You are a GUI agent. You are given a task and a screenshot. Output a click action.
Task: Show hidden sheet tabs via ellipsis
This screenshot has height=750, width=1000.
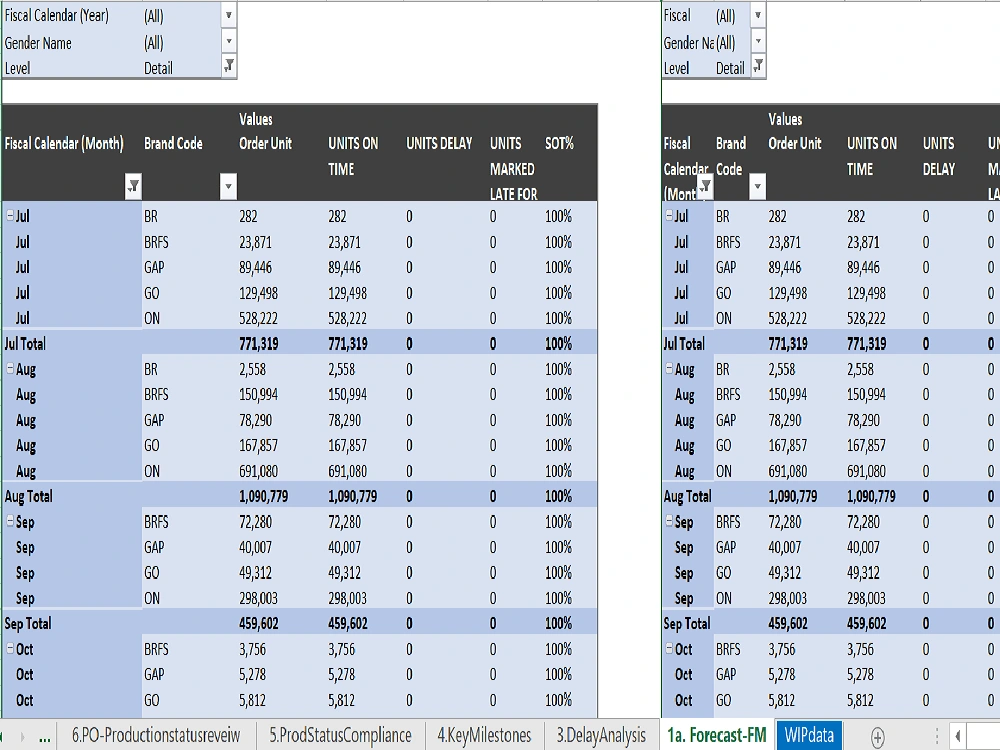(45, 737)
